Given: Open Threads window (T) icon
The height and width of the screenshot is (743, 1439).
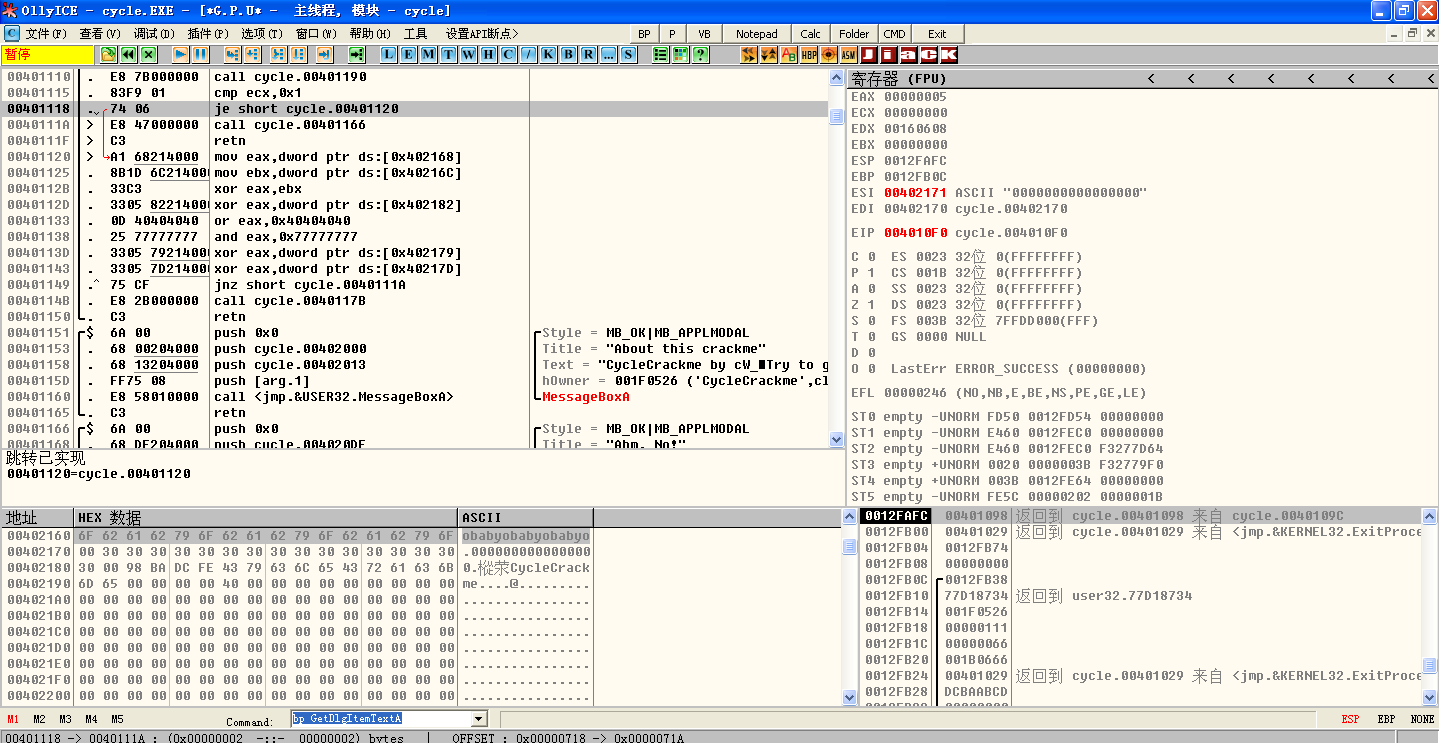Looking at the screenshot, I should click(x=448, y=54).
